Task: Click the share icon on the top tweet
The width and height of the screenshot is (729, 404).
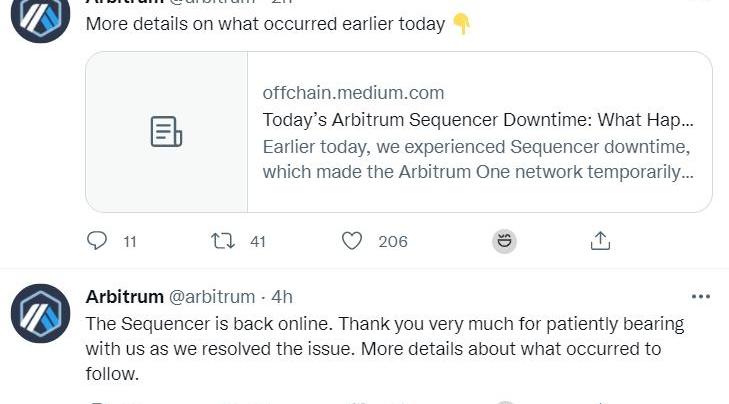Action: [x=600, y=241]
